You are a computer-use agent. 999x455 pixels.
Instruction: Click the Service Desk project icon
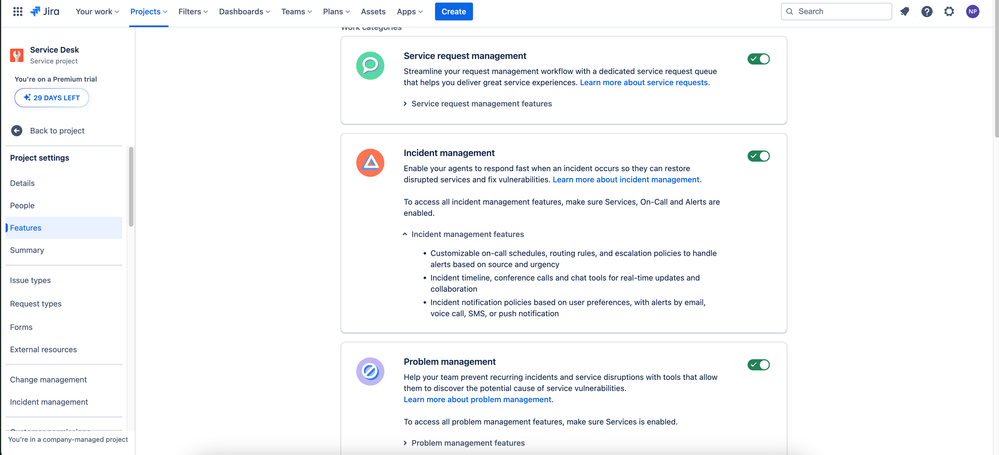(x=17, y=55)
